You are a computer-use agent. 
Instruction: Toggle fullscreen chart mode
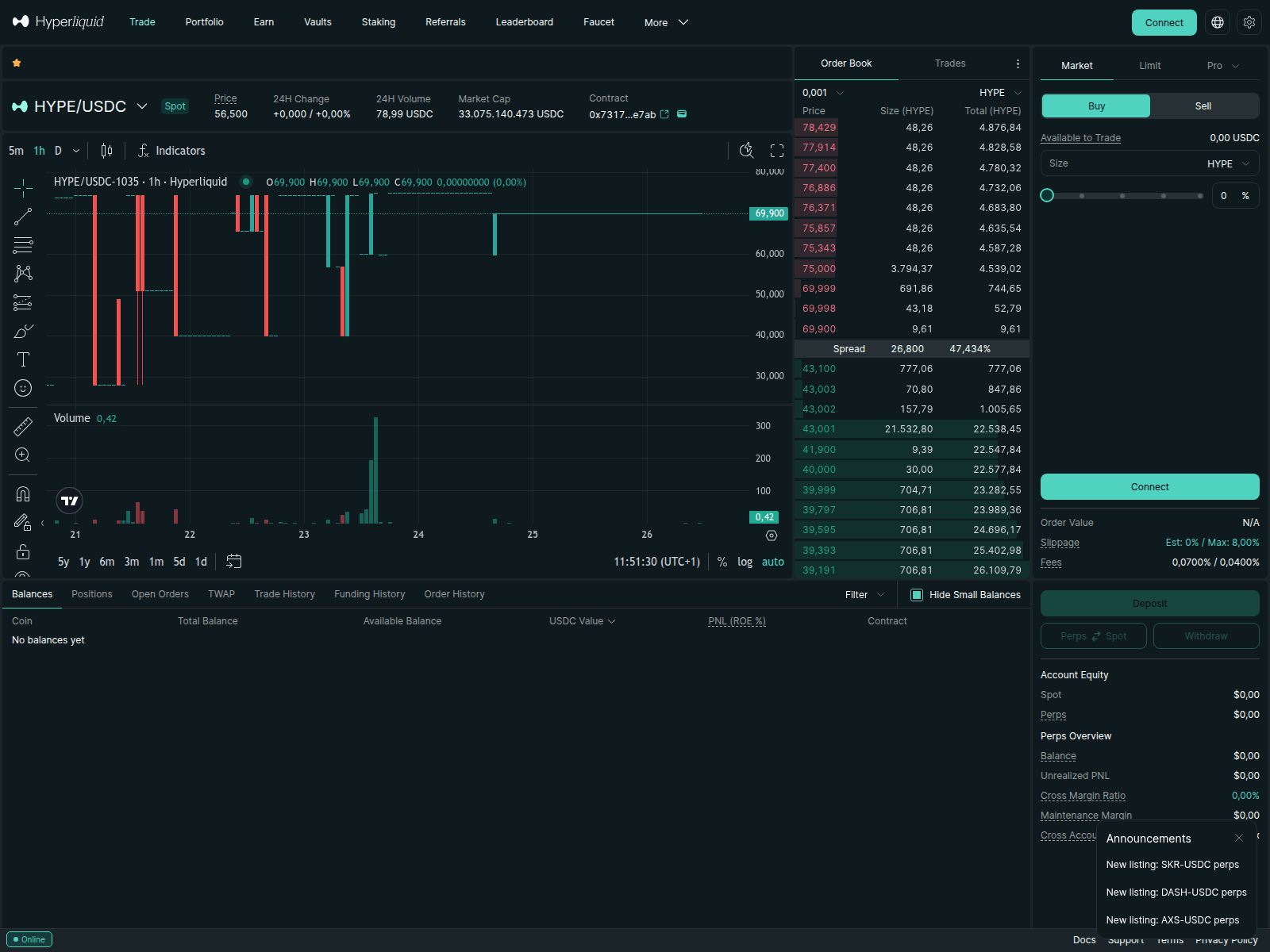(777, 151)
